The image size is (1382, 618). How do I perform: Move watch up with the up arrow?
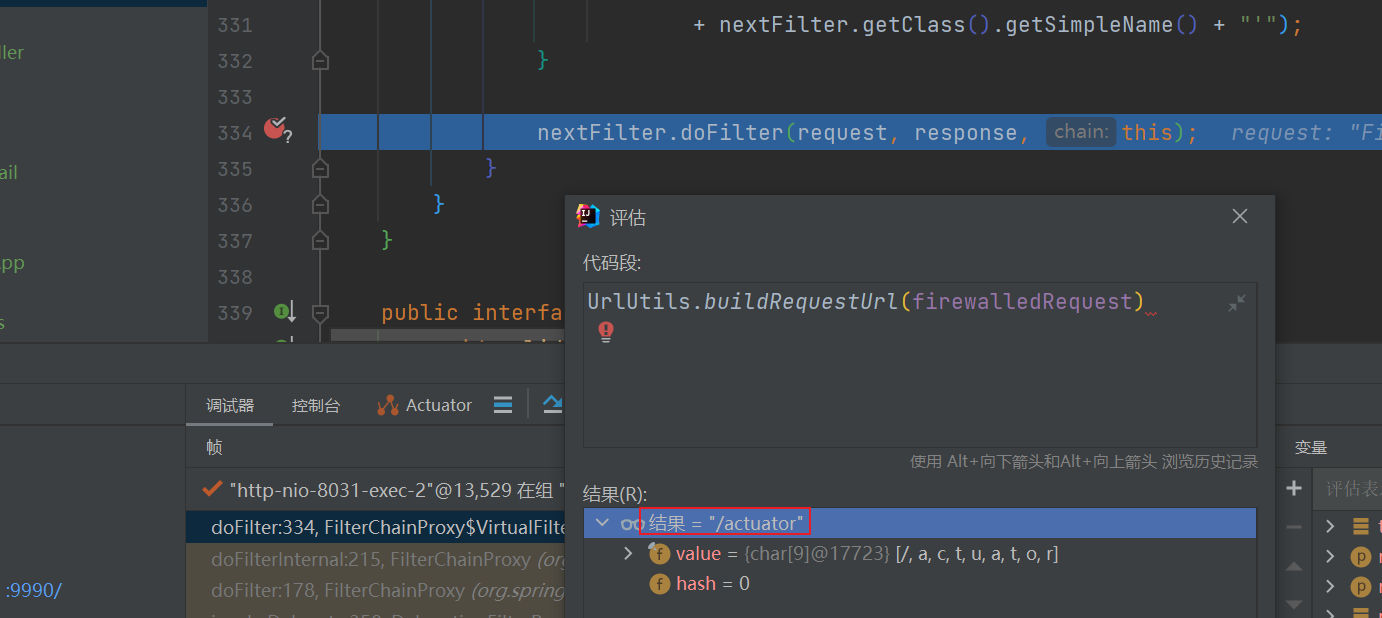click(x=1294, y=566)
